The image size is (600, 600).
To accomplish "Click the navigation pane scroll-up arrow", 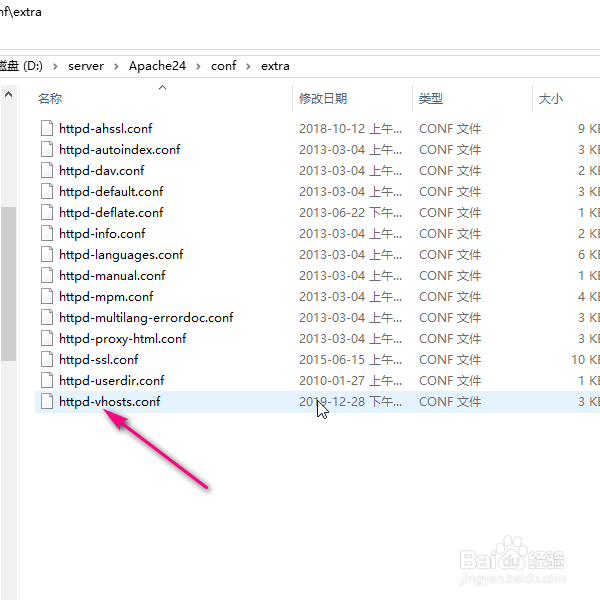I will (8, 94).
